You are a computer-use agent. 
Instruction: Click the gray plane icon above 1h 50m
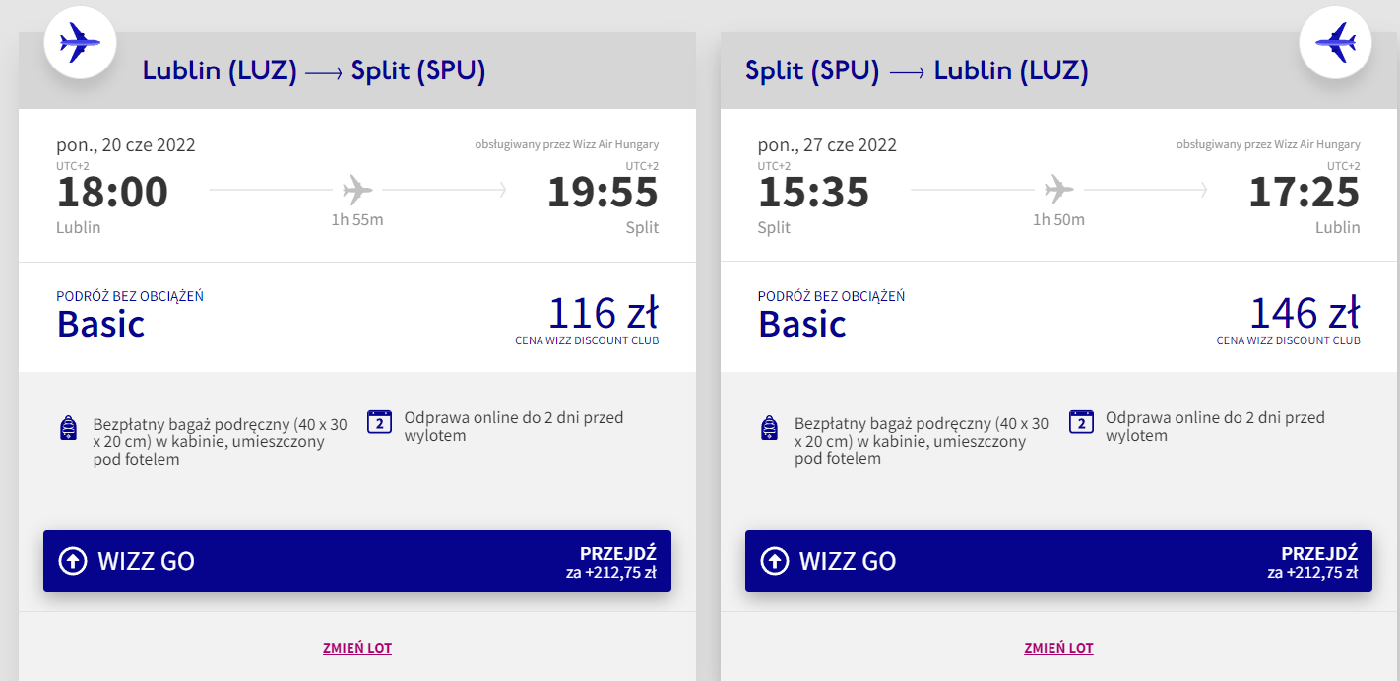(x=1058, y=188)
